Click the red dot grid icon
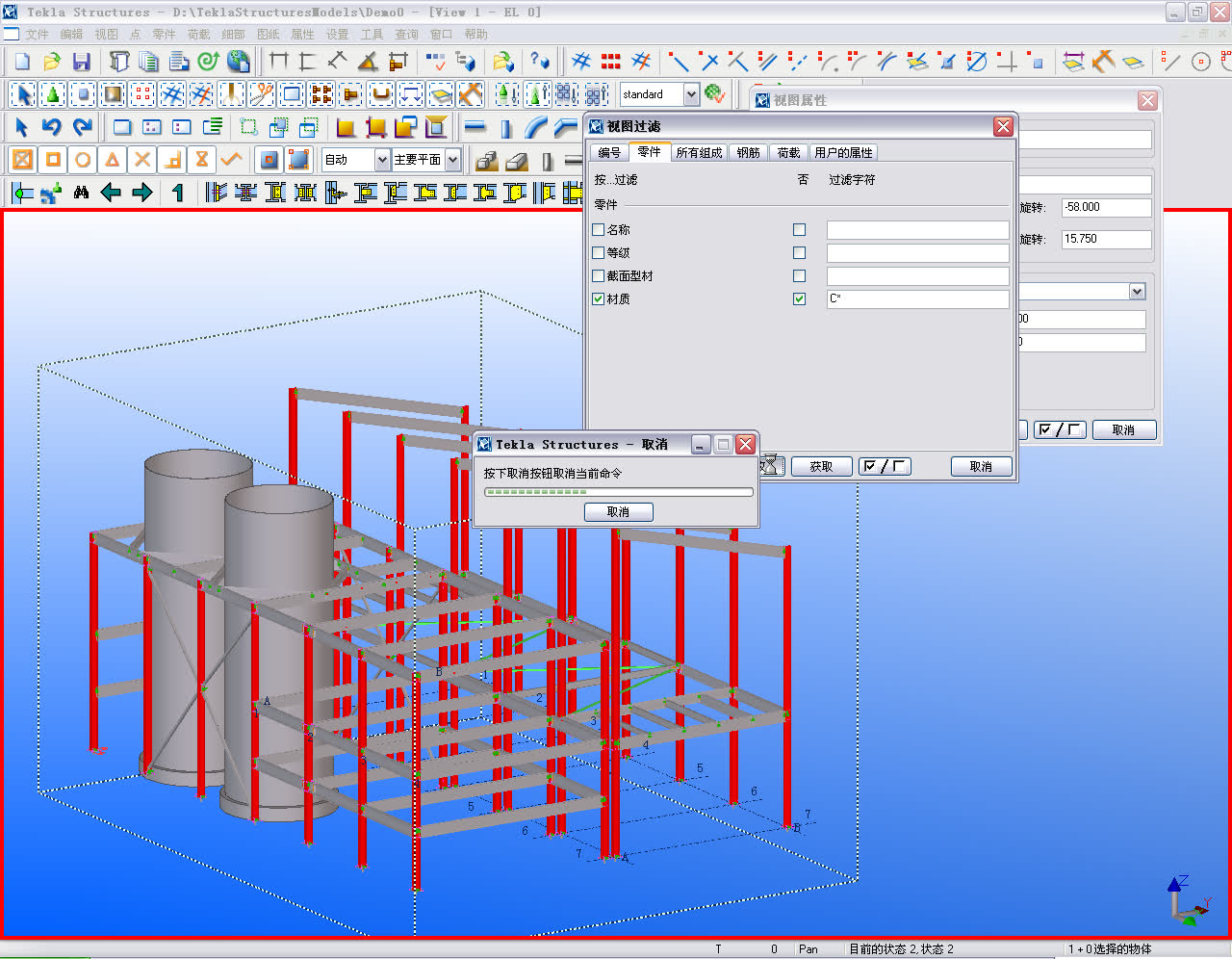The width and height of the screenshot is (1232, 959). pyautogui.click(x=611, y=62)
